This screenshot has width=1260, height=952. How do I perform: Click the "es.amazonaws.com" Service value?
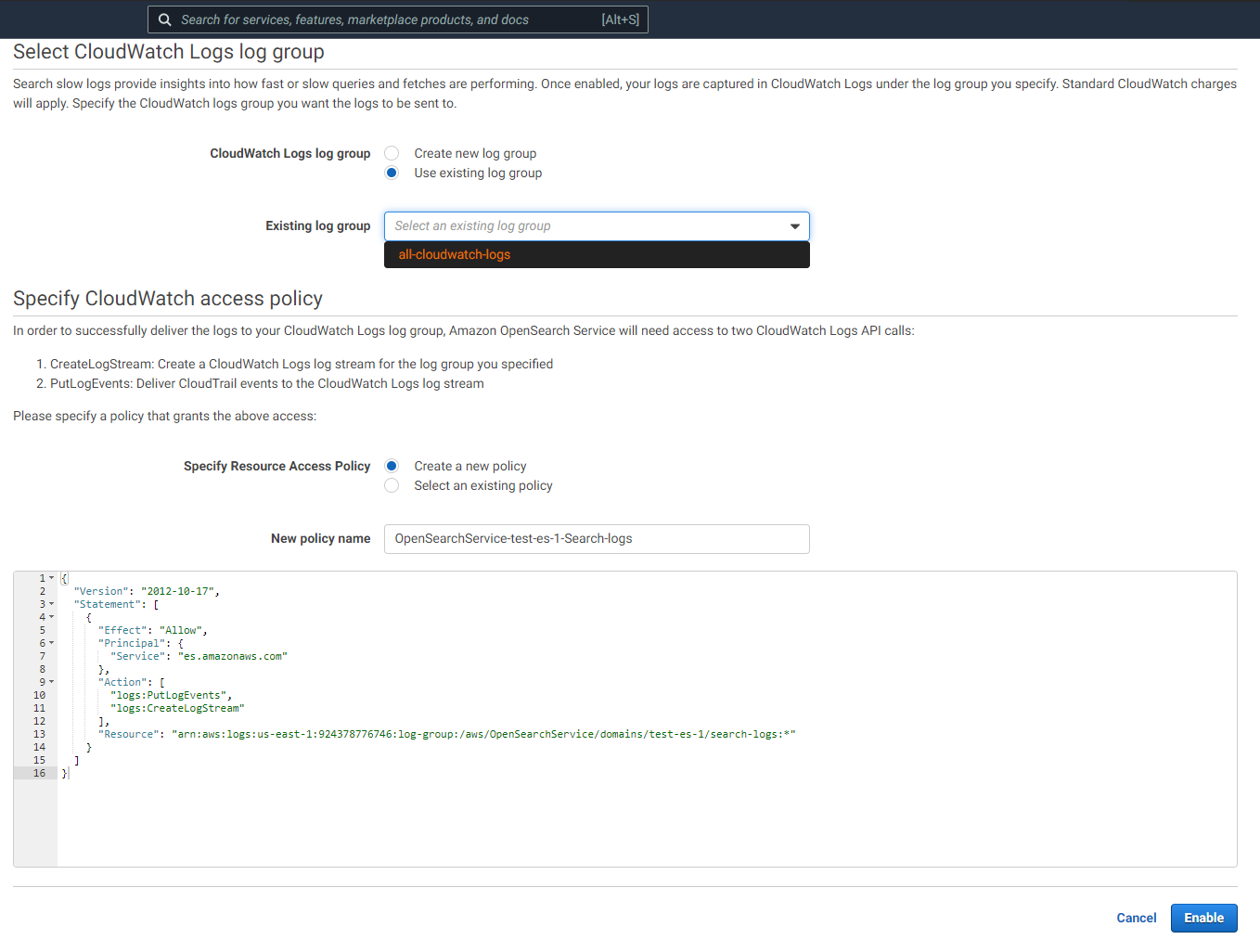[233, 656]
